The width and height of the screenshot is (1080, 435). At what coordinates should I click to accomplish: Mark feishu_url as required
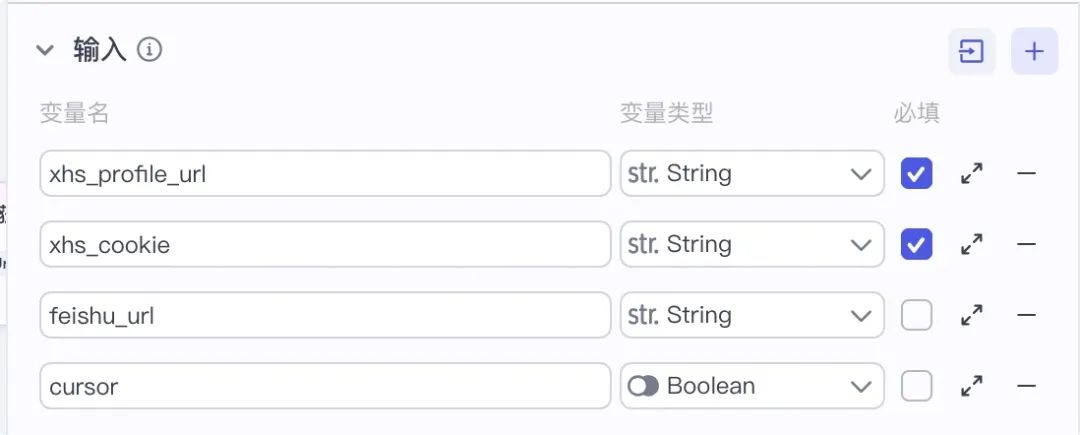916,315
